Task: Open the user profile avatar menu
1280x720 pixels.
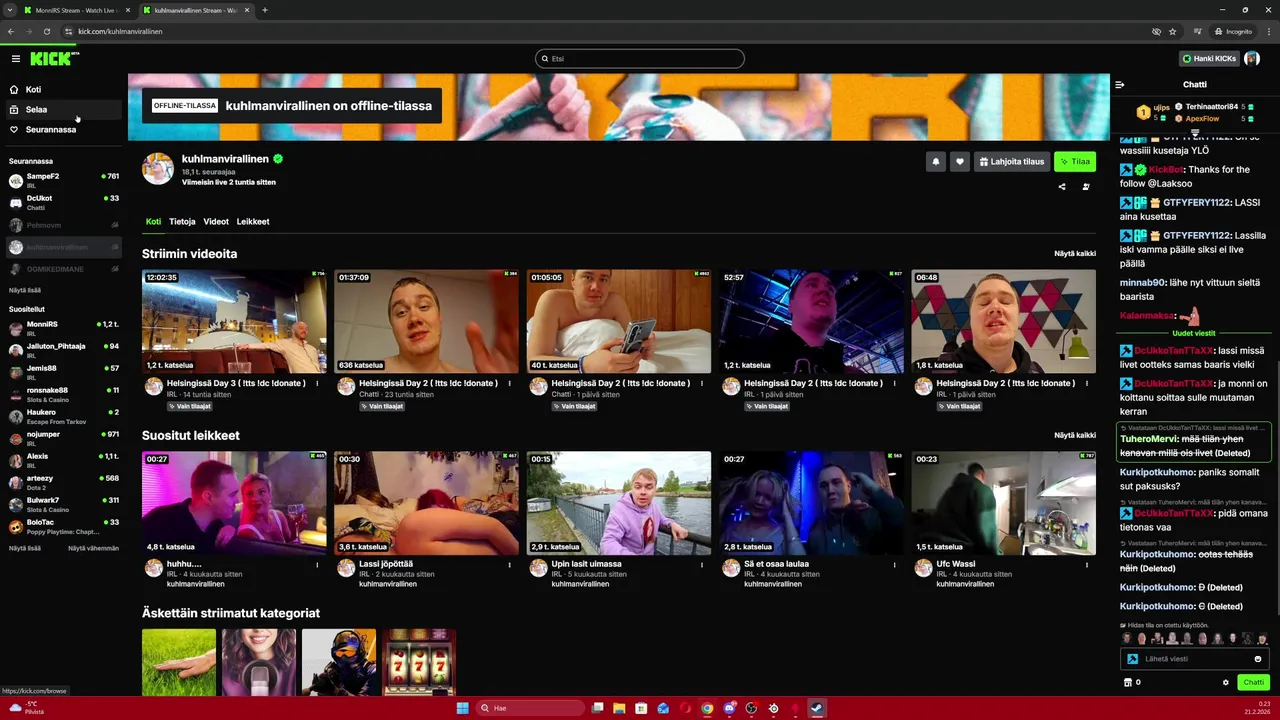Action: tap(1252, 59)
